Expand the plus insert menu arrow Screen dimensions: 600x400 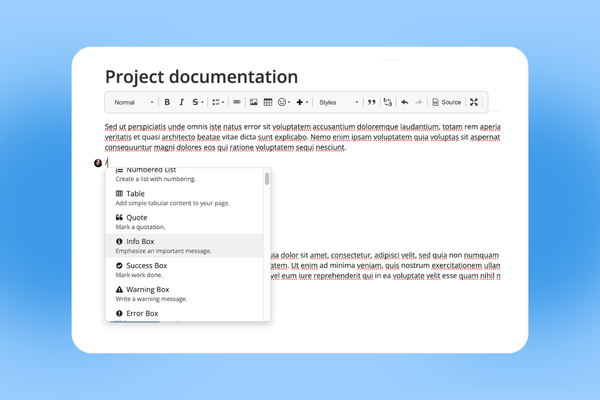pos(307,102)
